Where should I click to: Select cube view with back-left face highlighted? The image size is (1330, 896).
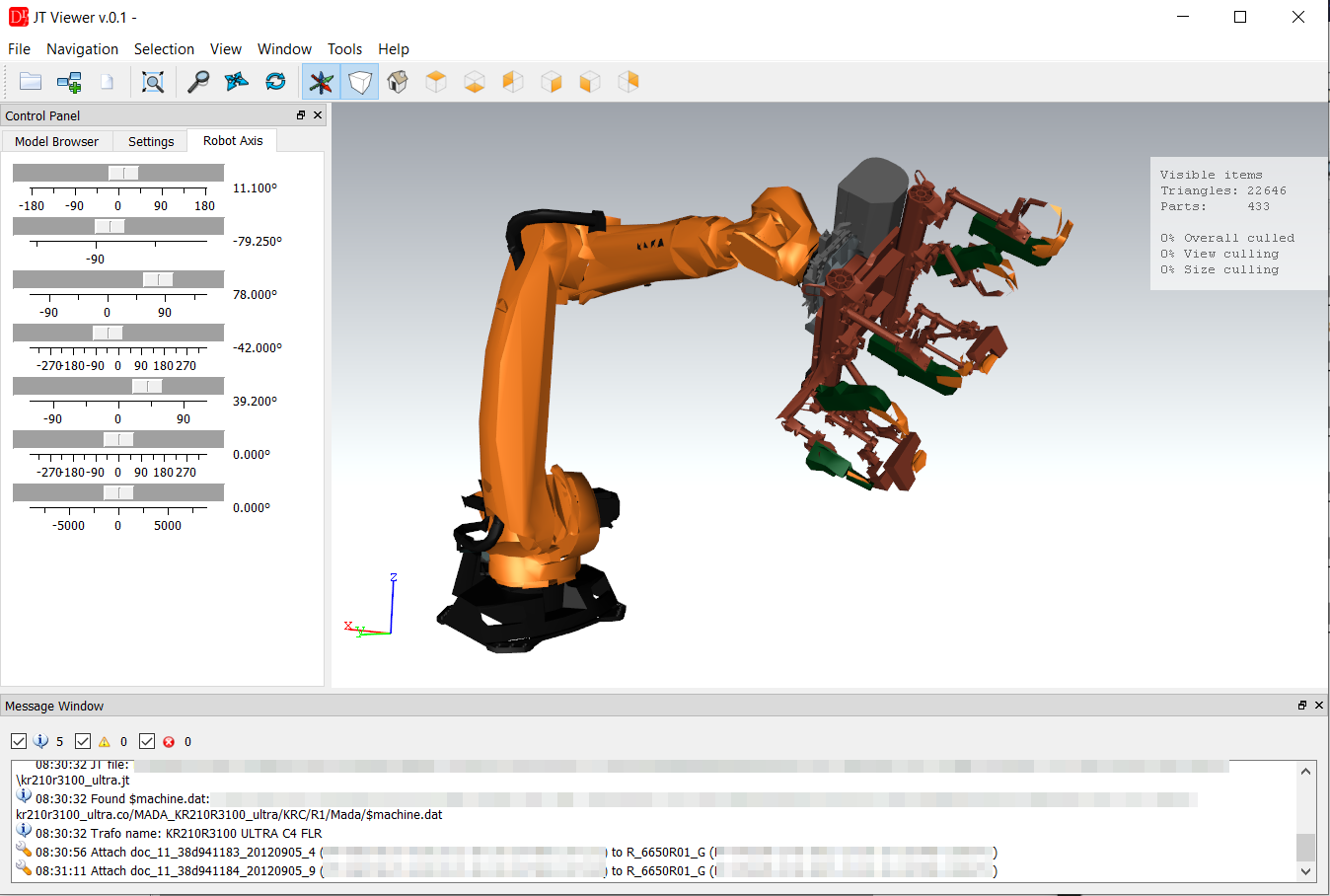point(513,82)
